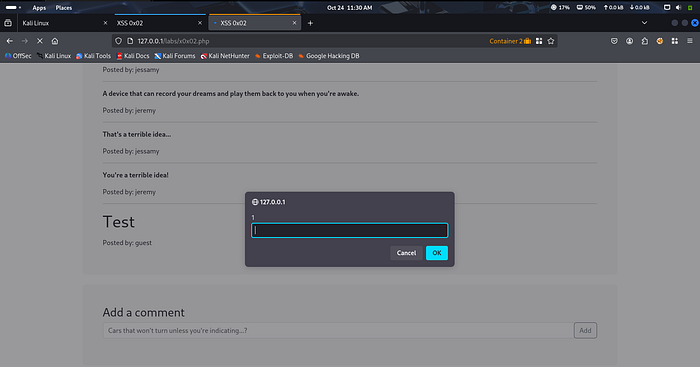This screenshot has height=367, width=700.
Task: Click the memory 50% indicator
Action: click(x=586, y=8)
